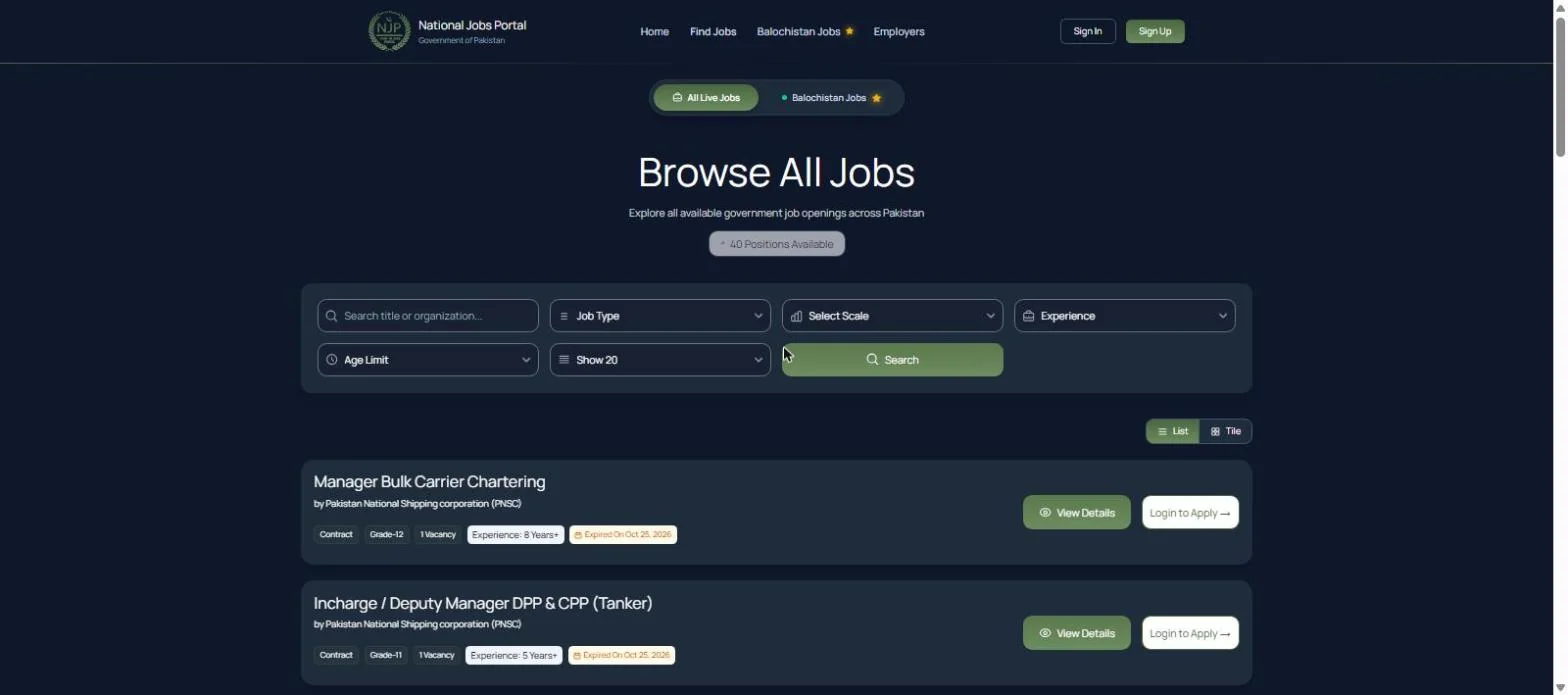1568x695 pixels.
Task: Click the magnifier icon on the Search button
Action: tap(872, 360)
